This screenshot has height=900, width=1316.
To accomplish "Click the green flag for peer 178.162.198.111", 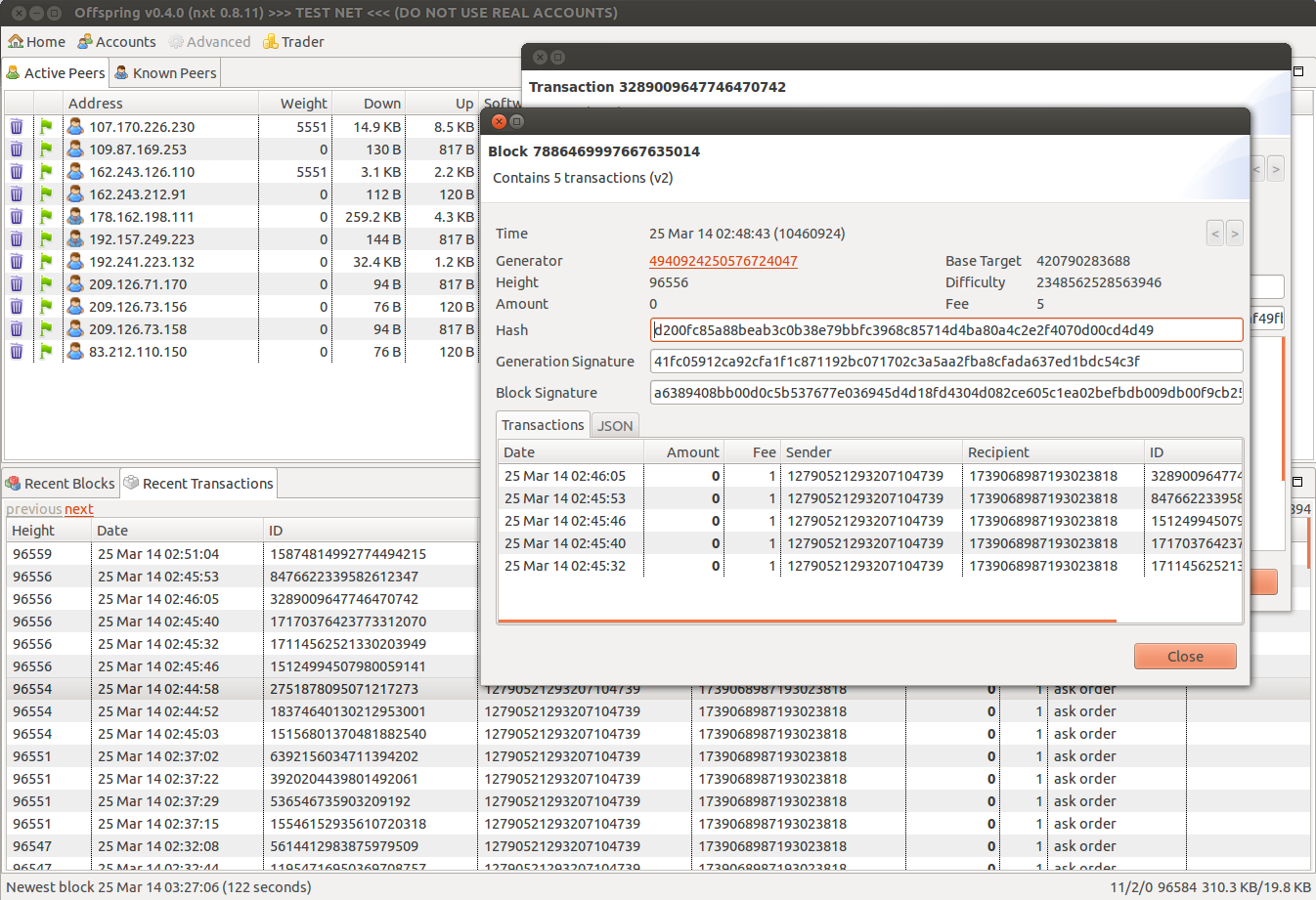I will (x=46, y=217).
